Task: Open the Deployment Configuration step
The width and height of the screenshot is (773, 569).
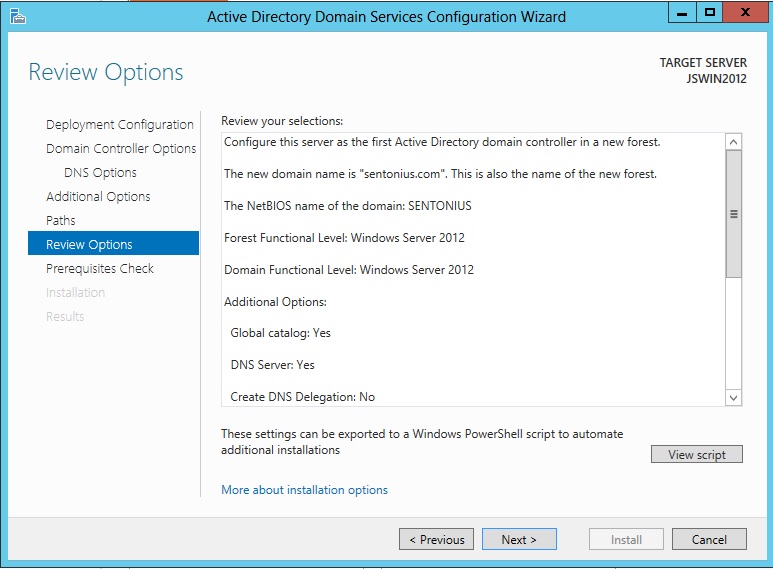Action: [120, 125]
